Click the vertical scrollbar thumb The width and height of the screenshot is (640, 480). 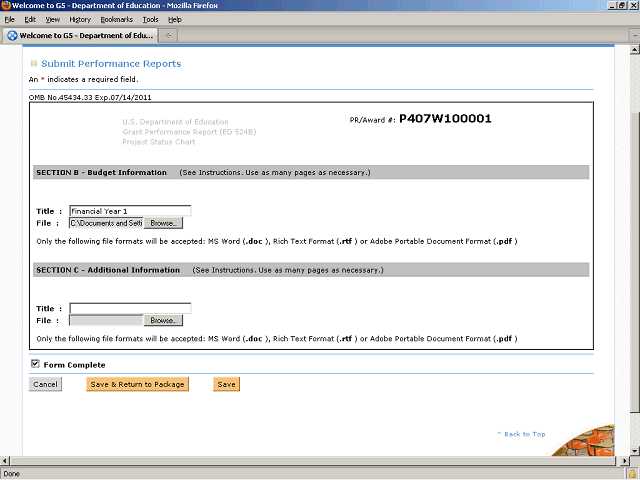point(635,261)
